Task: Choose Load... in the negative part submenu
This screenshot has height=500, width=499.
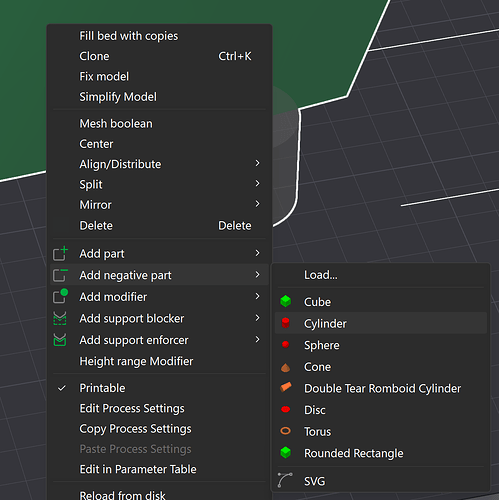Action: pos(320,275)
